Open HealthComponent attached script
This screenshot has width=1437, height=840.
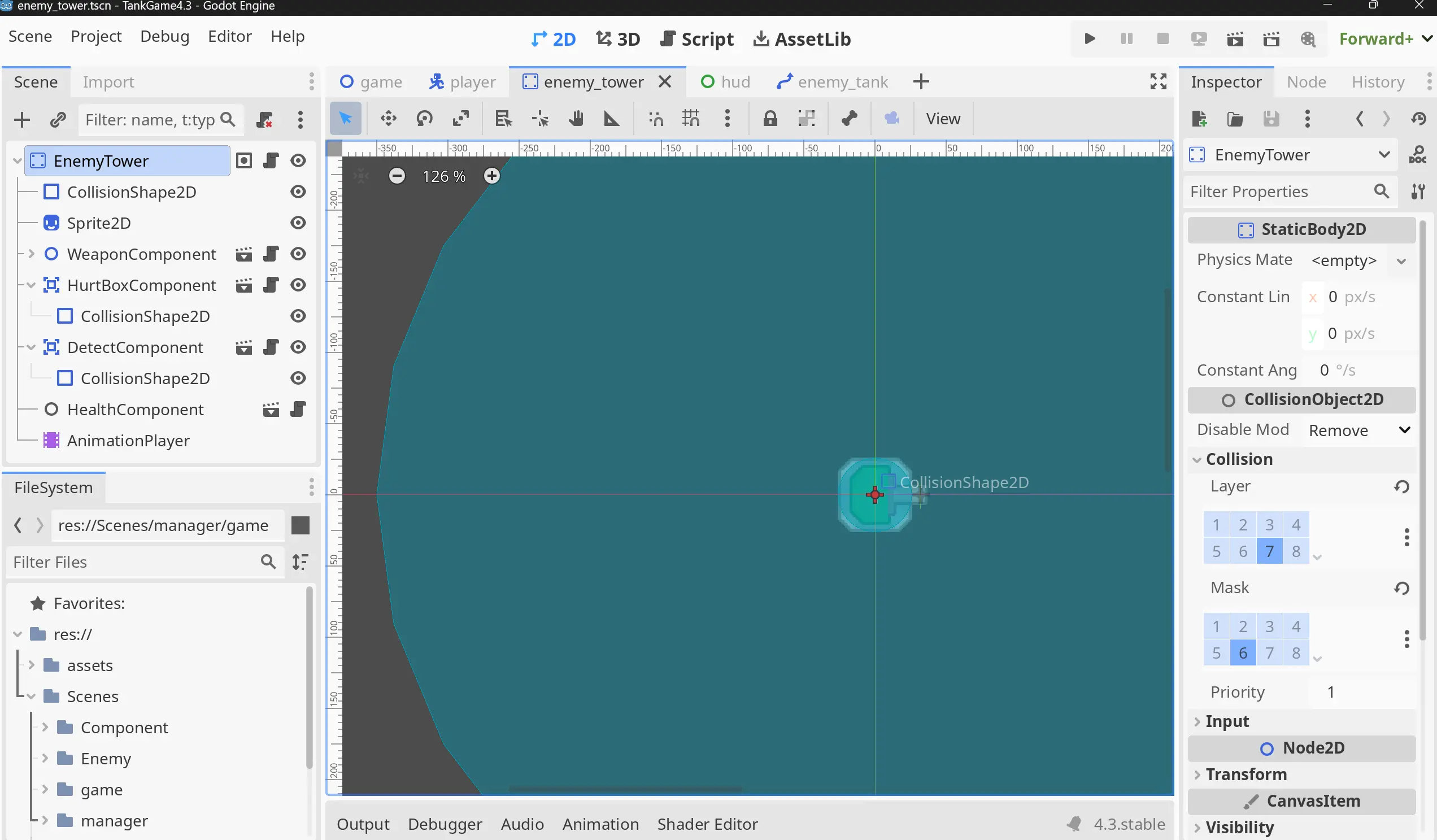coord(298,410)
